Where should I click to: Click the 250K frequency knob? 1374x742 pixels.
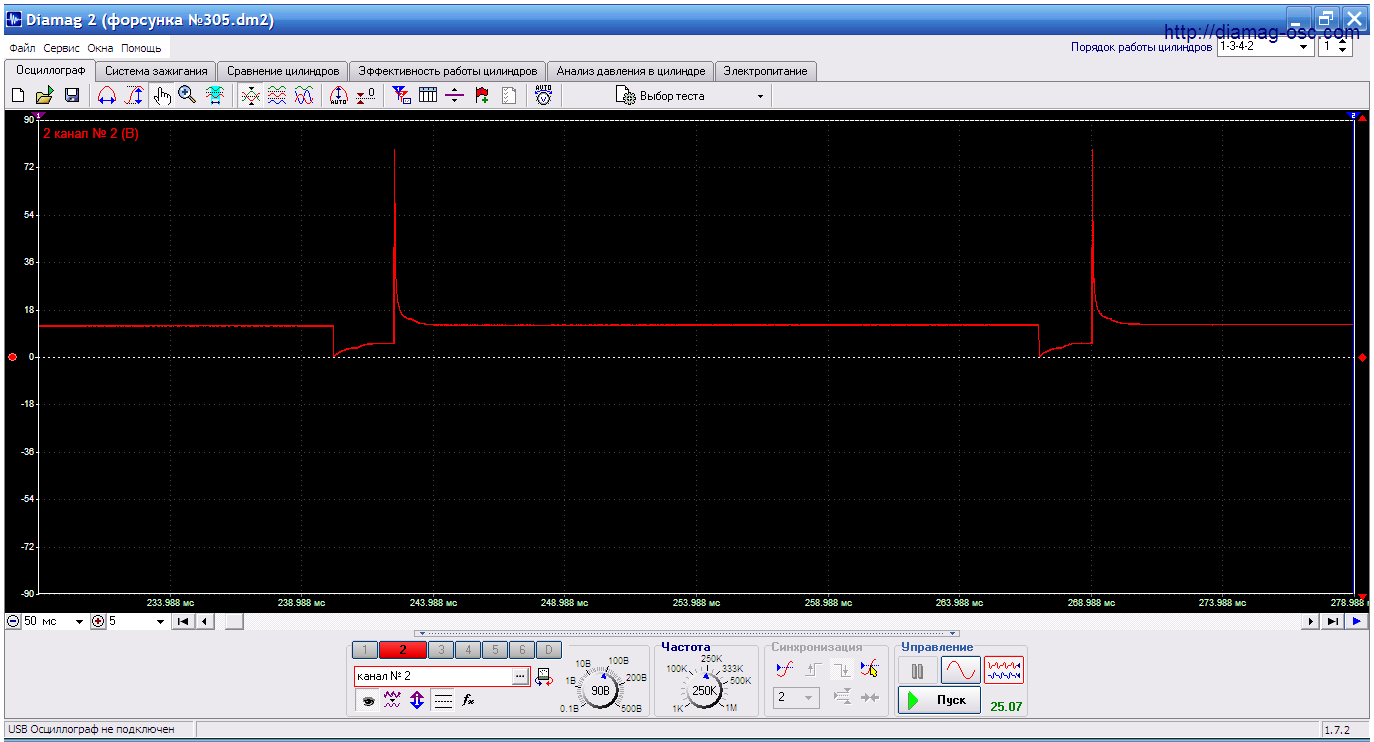click(x=705, y=690)
